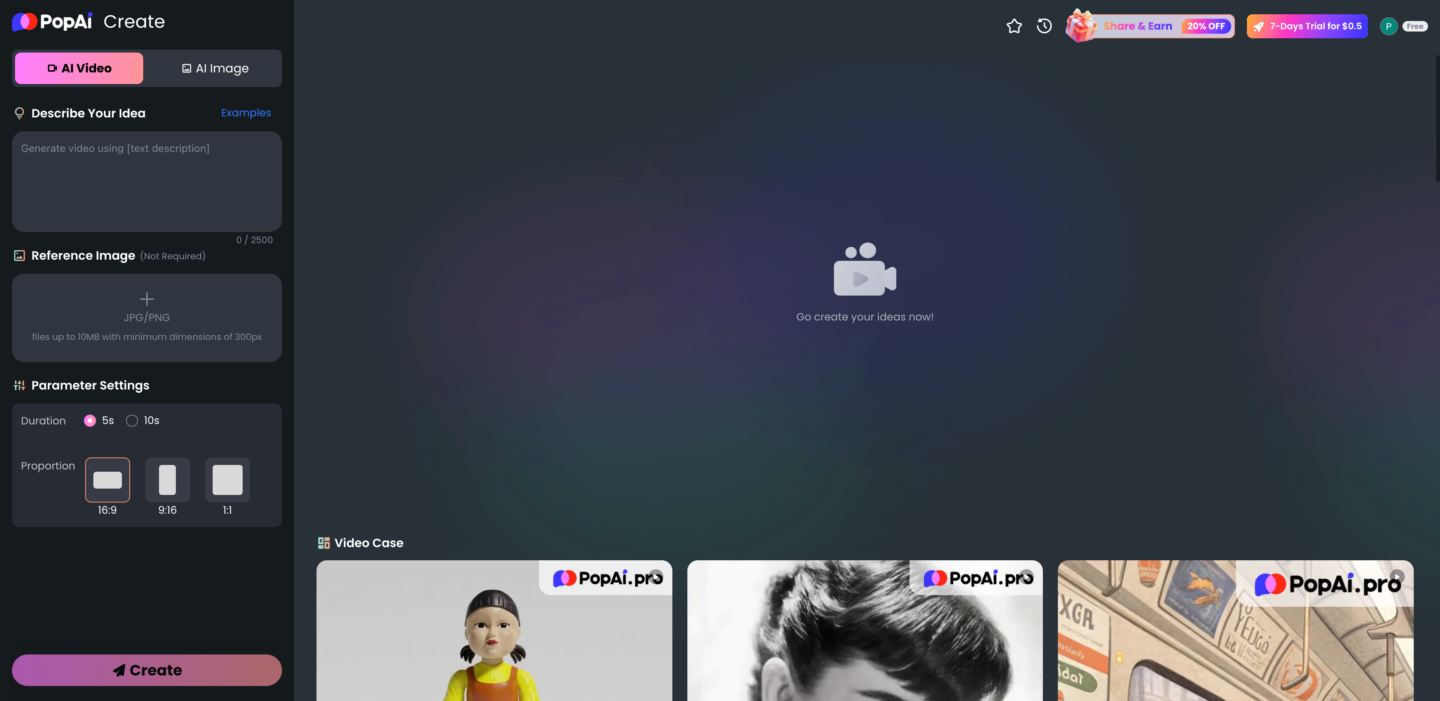Open the profile avatar labeled P

pos(1388,26)
